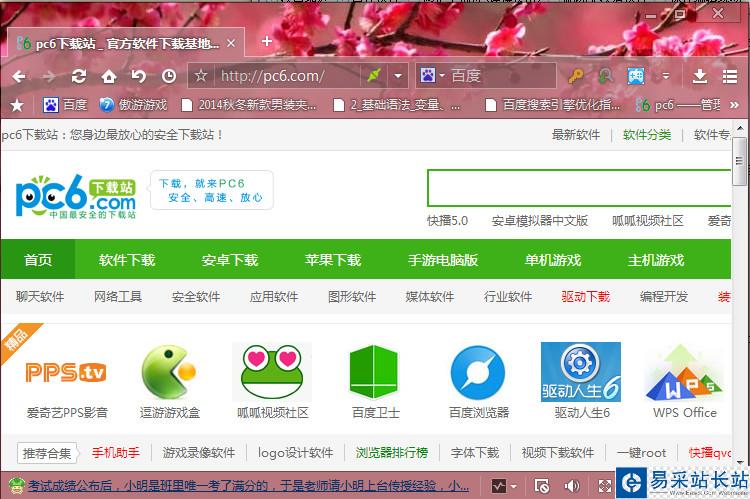This screenshot has height=499, width=750.
Task: Click the undo-close-tab curved arrow icon
Action: [x=139, y=76]
